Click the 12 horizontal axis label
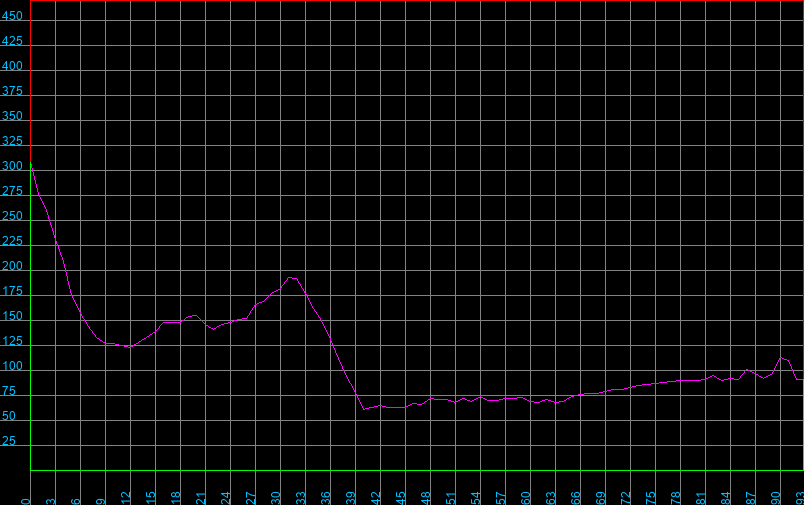The width and height of the screenshot is (804, 505). (126, 498)
